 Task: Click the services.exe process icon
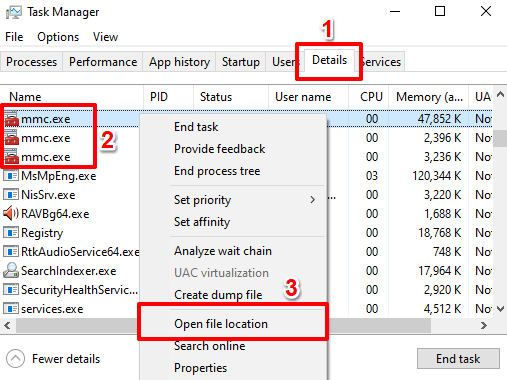point(11,308)
